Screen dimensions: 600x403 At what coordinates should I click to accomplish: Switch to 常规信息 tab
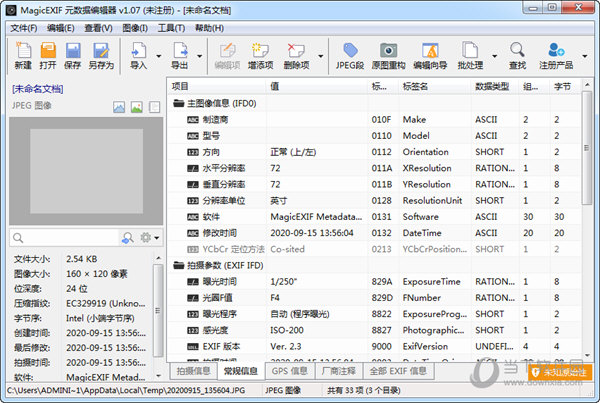click(241, 371)
